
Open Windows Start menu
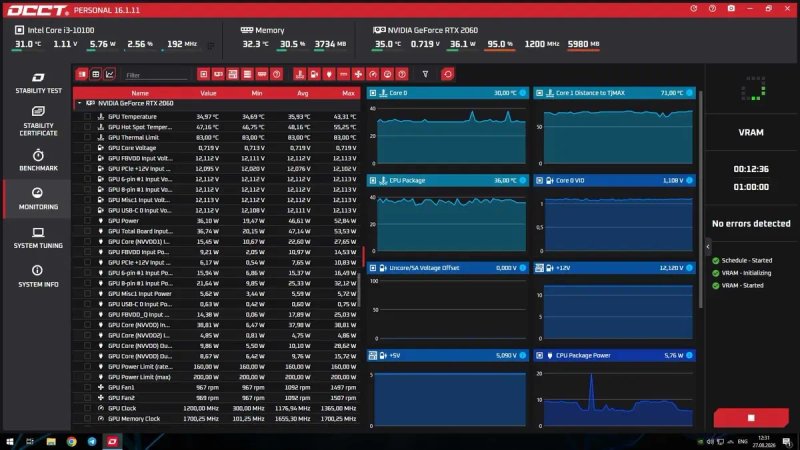point(10,441)
